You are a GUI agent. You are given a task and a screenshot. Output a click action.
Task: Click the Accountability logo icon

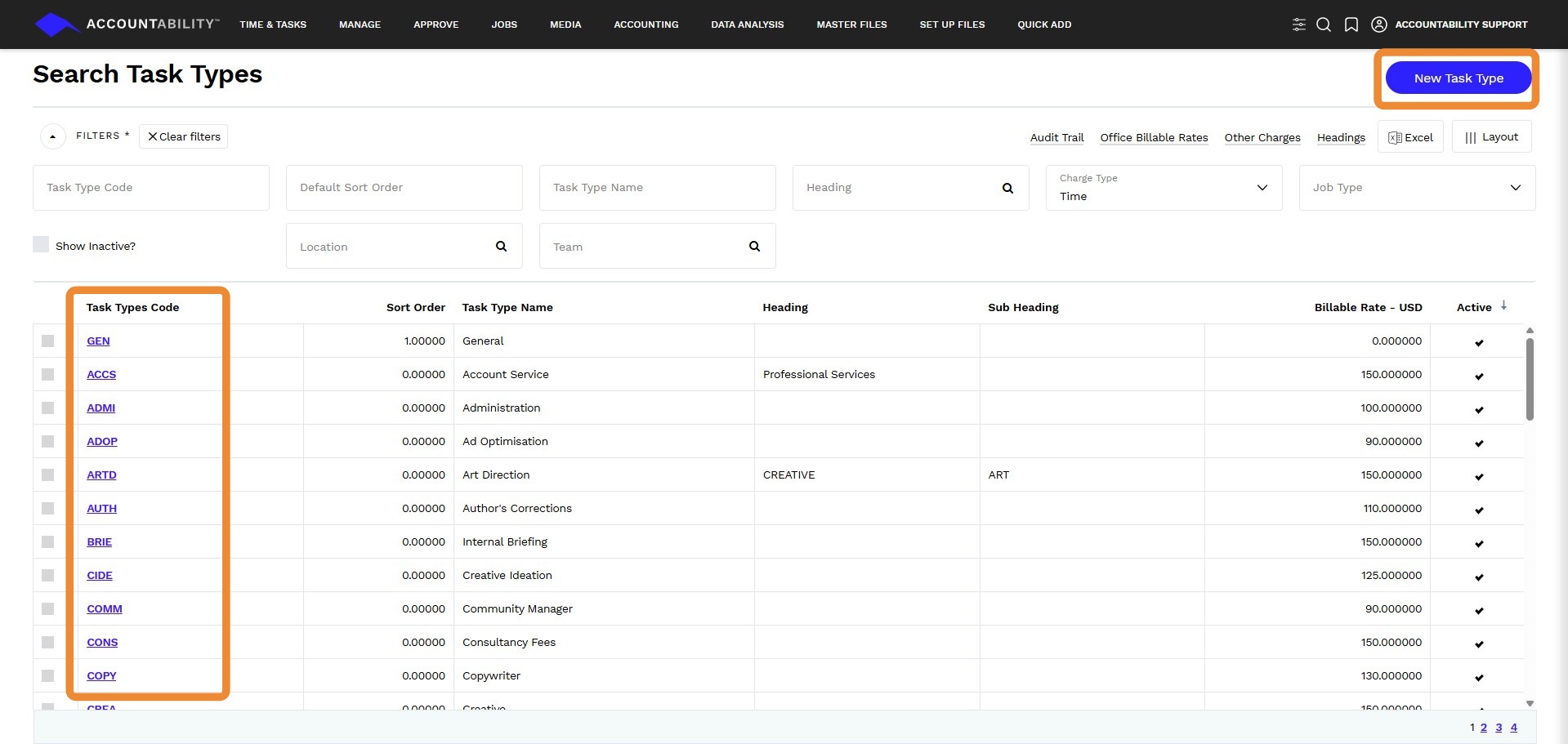point(56,25)
